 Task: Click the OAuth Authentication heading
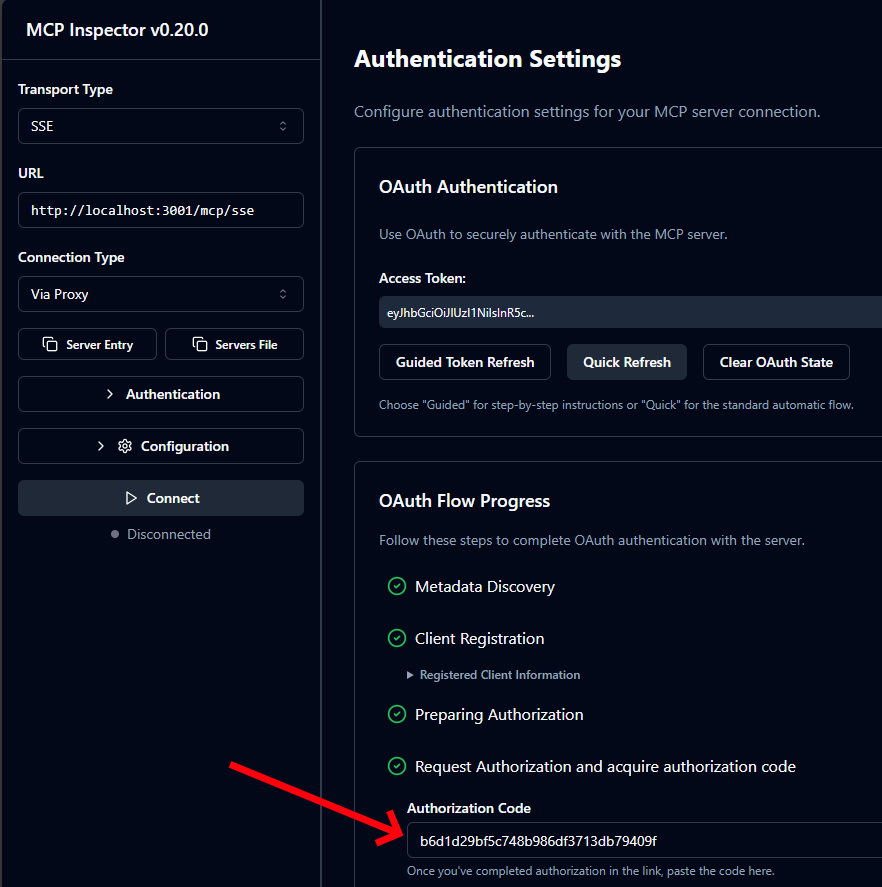pos(468,187)
